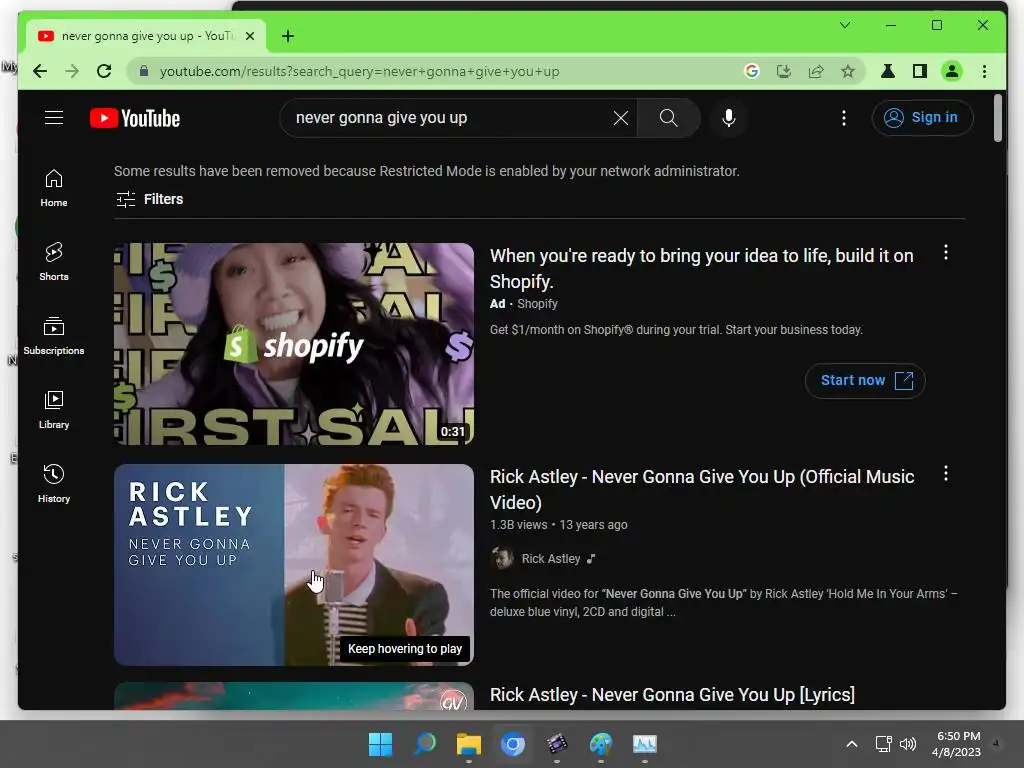The height and width of the screenshot is (768, 1024).
Task: Click the YouTube logo
Action: tap(135, 118)
